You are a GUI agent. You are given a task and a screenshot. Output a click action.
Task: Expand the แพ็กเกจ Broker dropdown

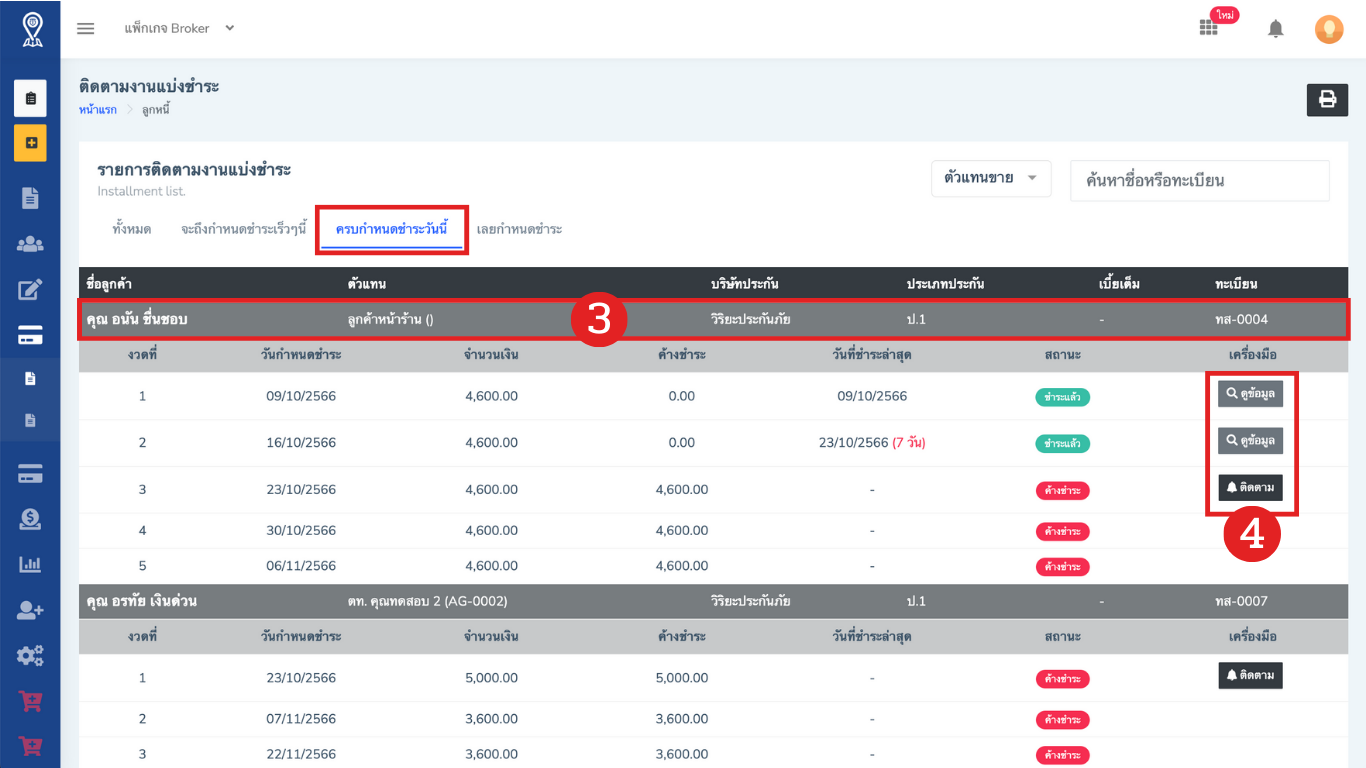point(180,28)
